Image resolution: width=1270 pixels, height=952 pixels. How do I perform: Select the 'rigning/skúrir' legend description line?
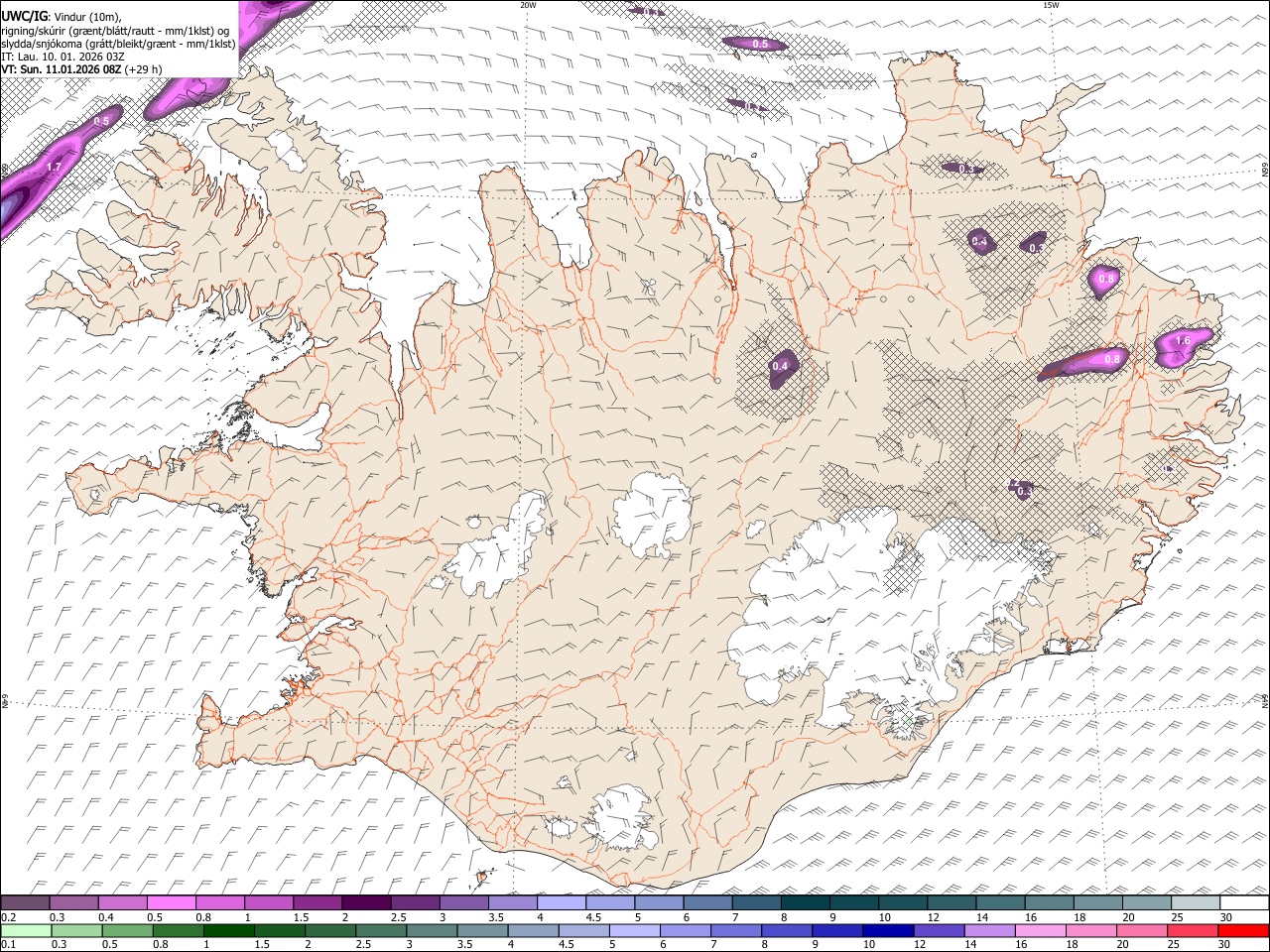click(x=114, y=30)
